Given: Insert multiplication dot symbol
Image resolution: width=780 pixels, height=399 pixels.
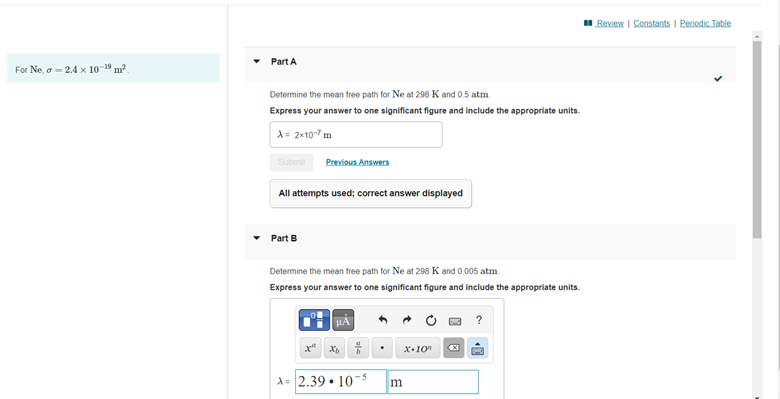Looking at the screenshot, I should point(382,348).
